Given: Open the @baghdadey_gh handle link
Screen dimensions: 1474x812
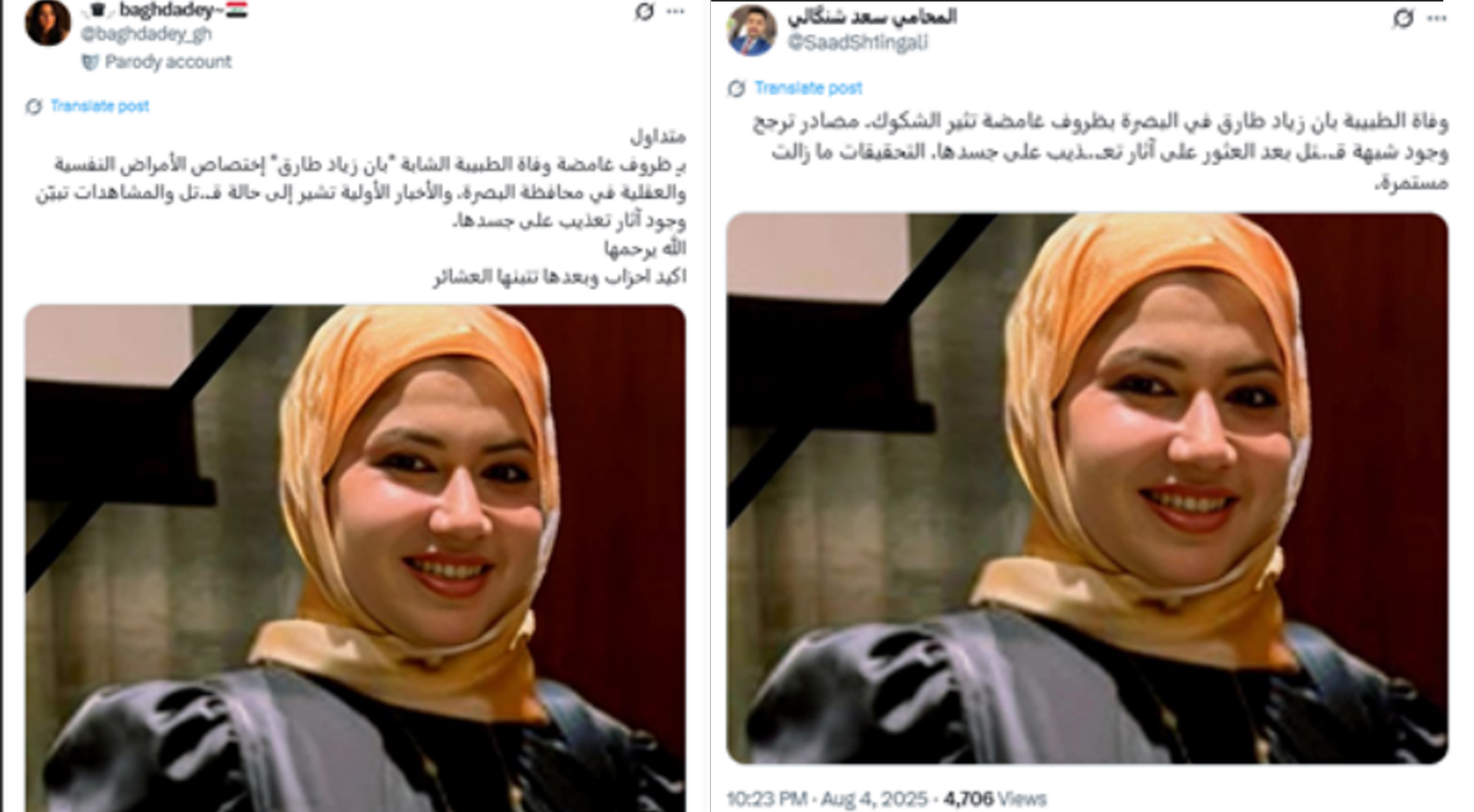Looking at the screenshot, I should coord(146,34).
